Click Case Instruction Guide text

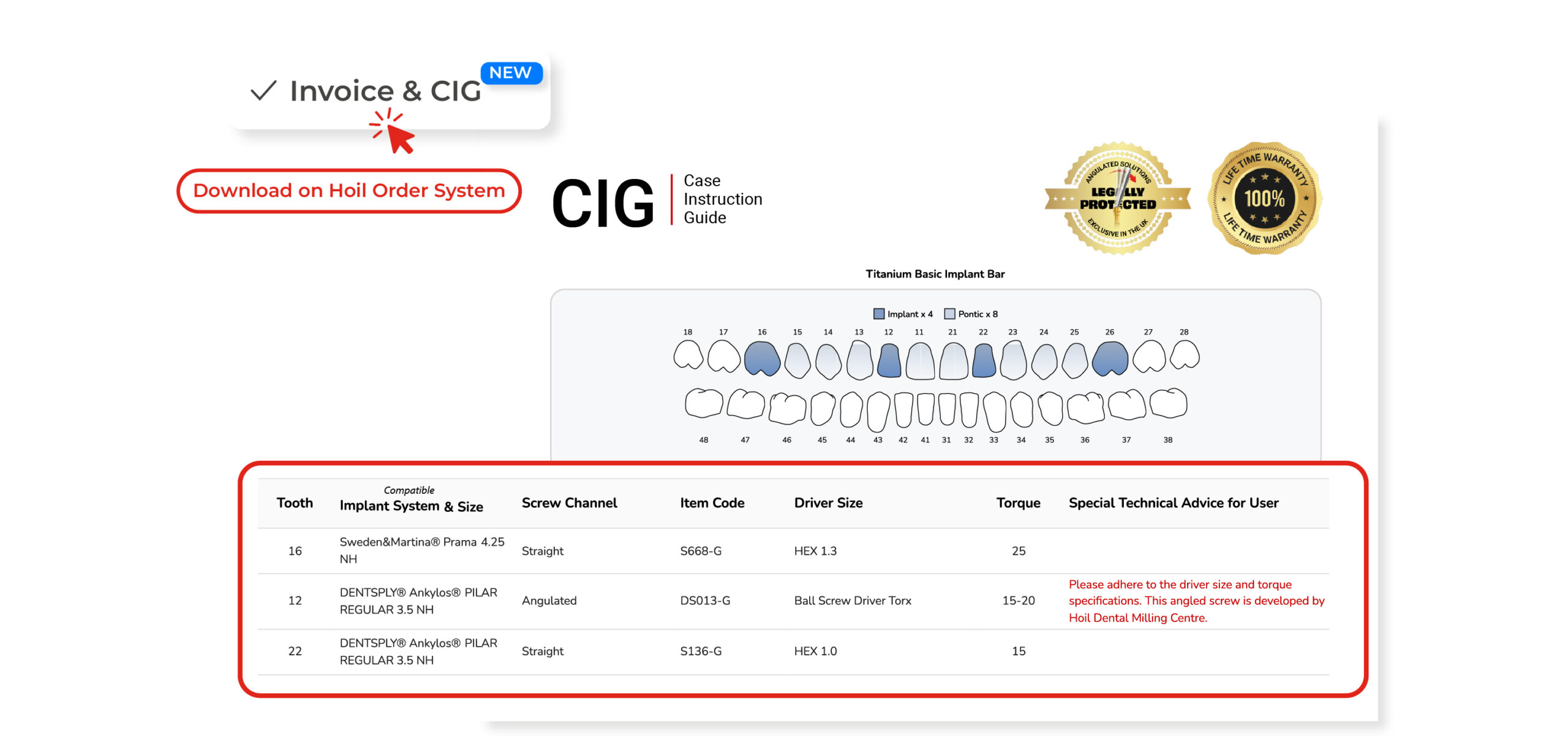(723, 199)
